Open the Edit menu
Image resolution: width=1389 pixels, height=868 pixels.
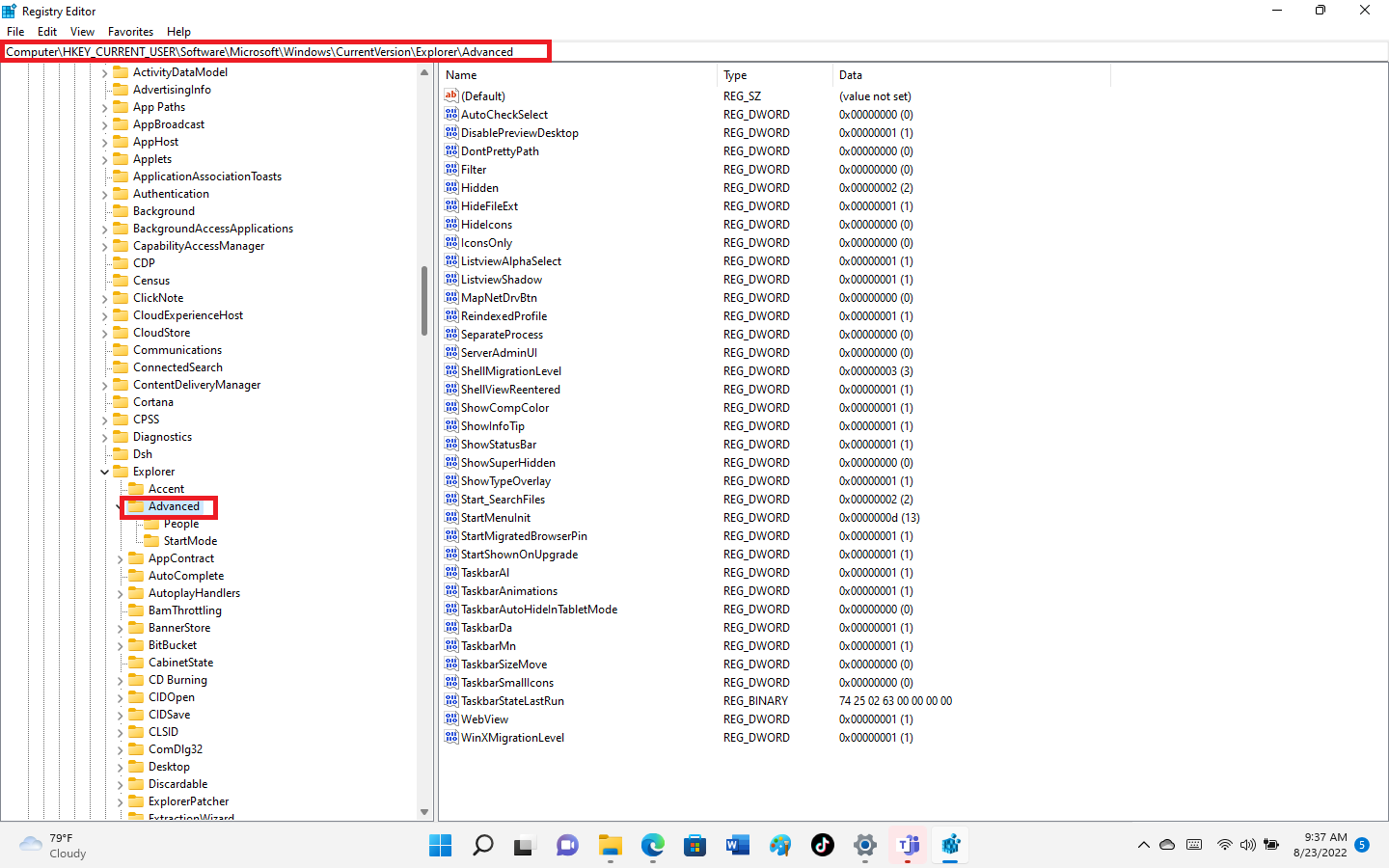tap(47, 32)
